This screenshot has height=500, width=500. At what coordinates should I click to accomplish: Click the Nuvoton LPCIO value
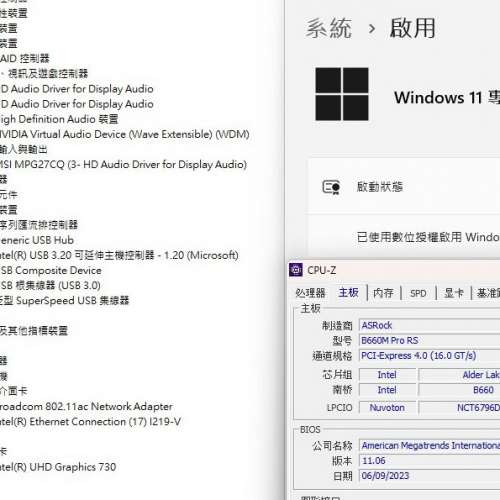387,407
